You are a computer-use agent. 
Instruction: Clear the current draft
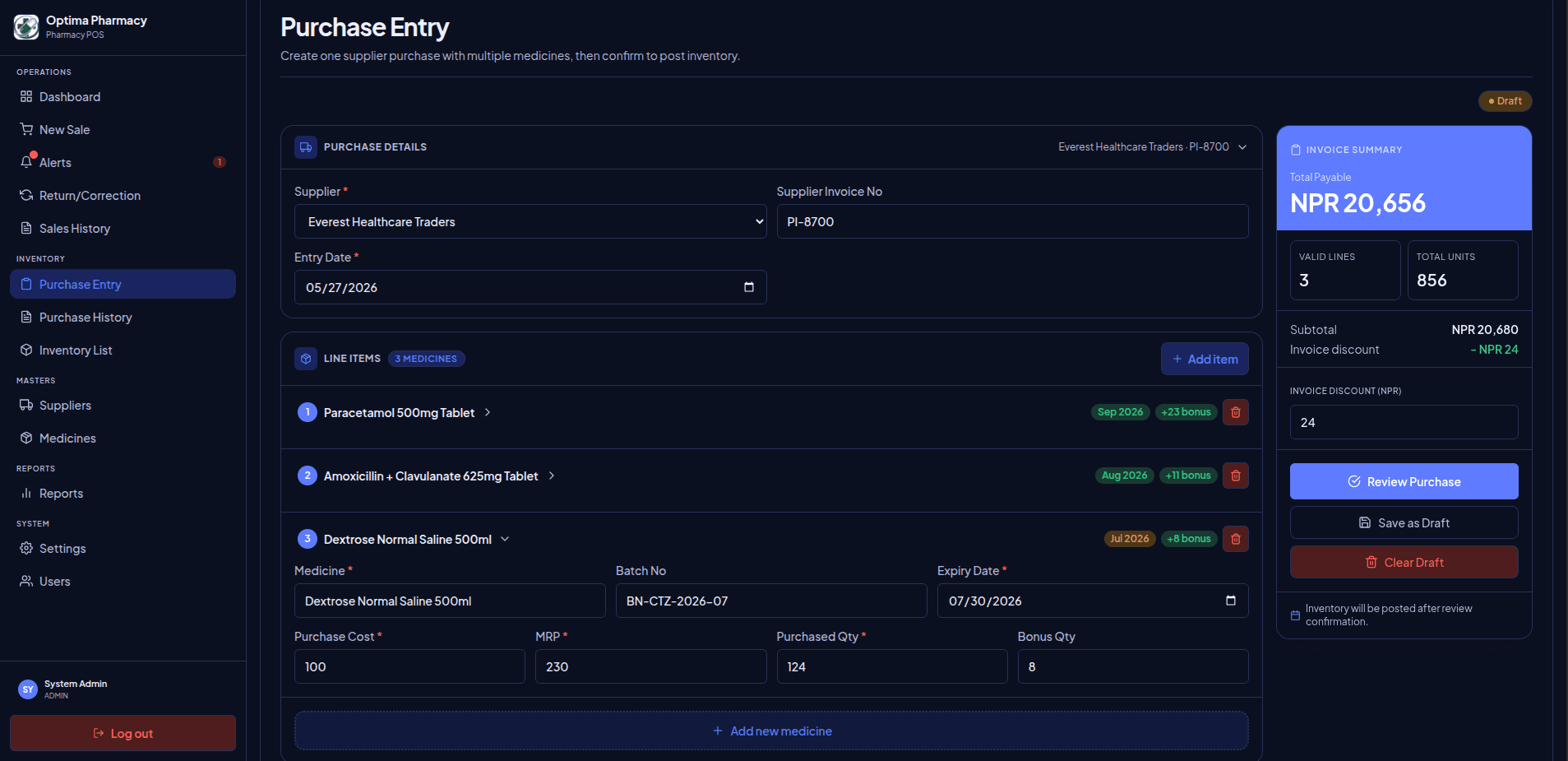(x=1404, y=562)
